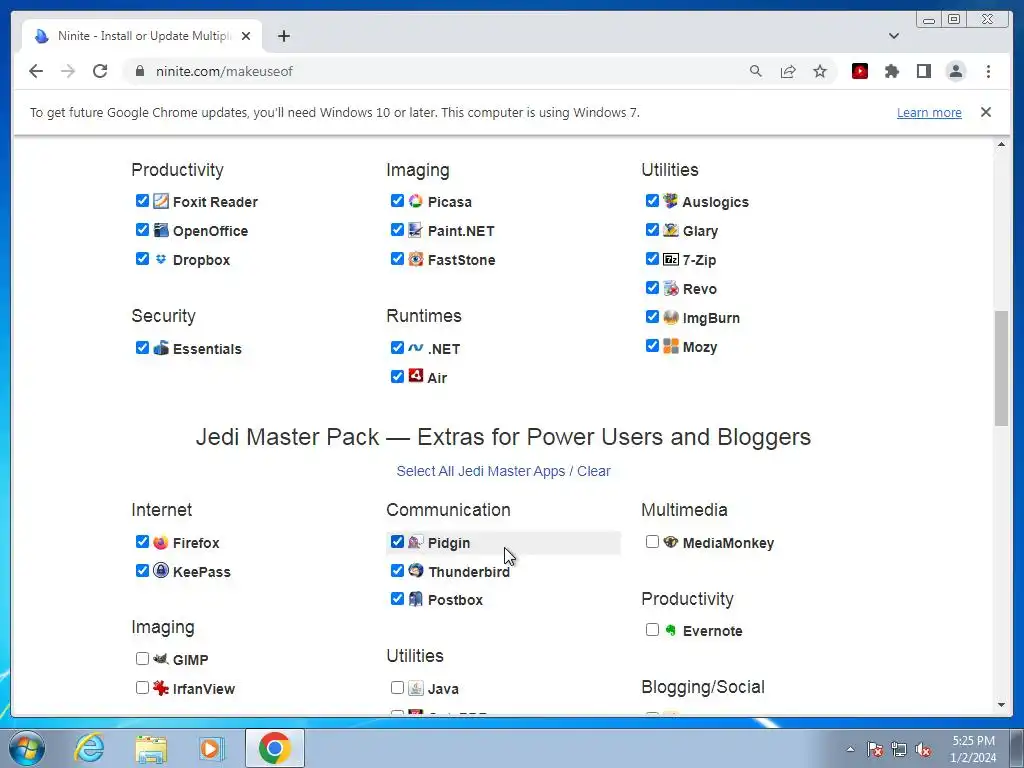Click the Mozy app icon
Screen dimensions: 1024x768
[671, 346]
